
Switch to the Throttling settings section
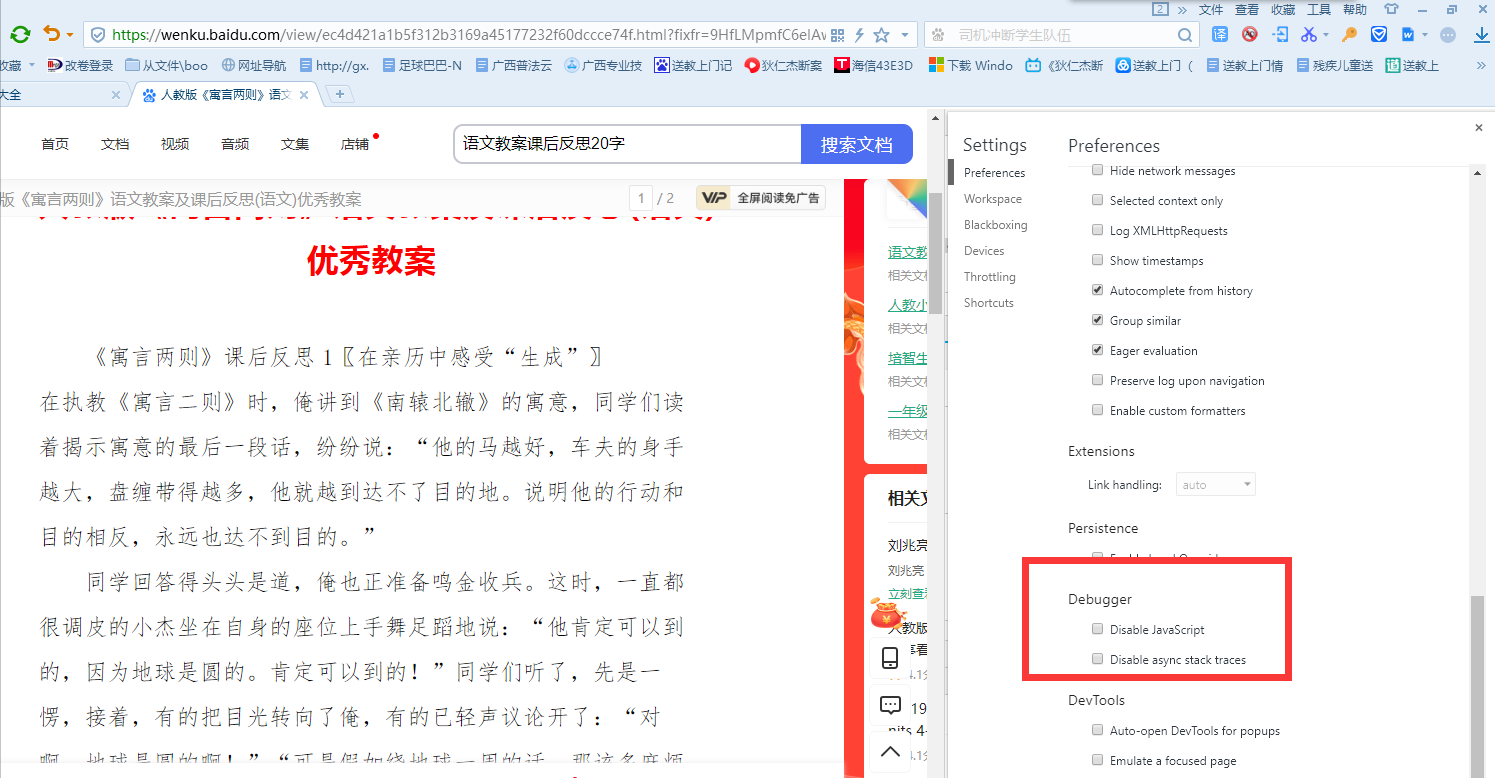[989, 276]
